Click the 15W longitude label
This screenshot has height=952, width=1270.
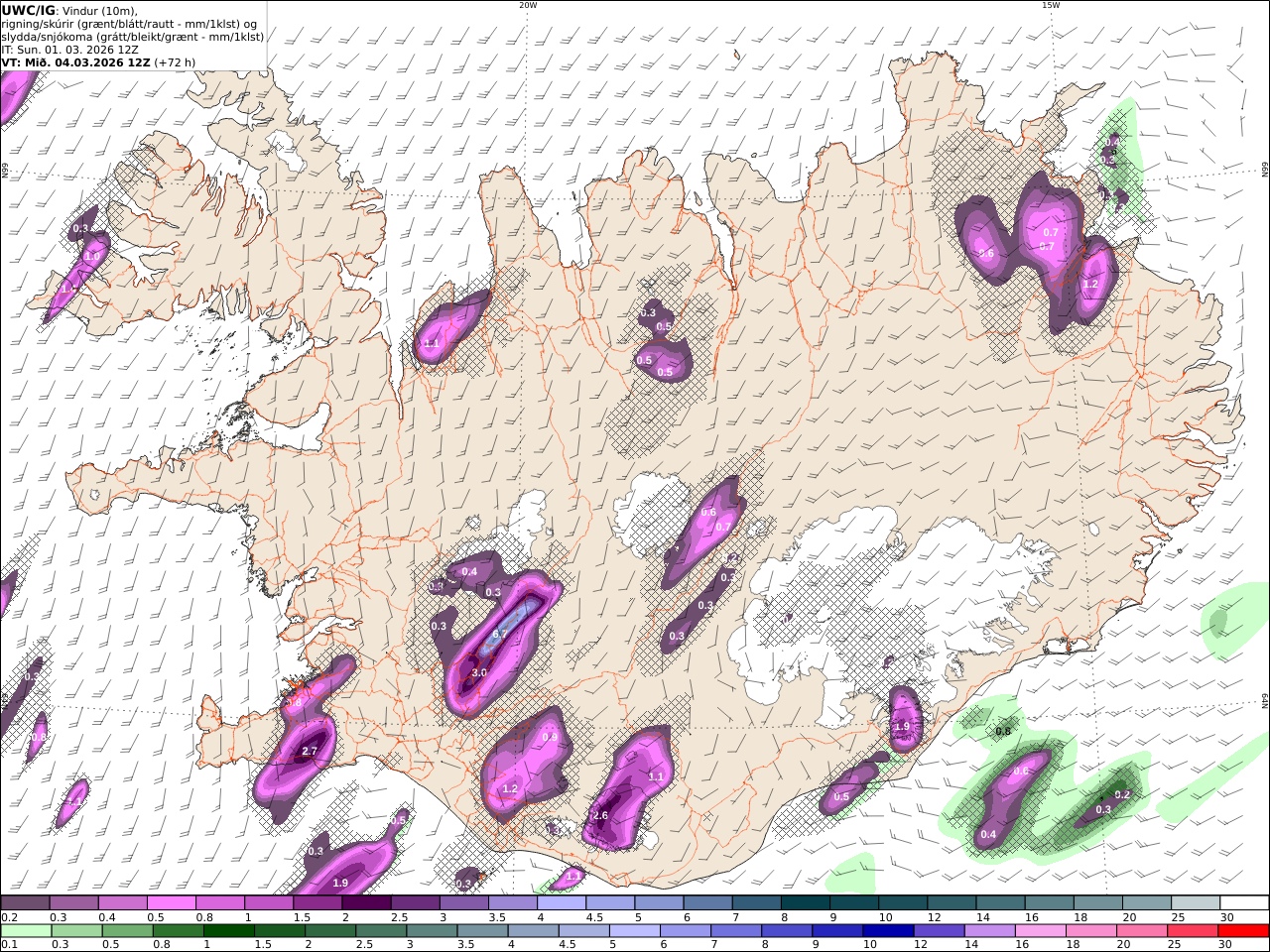pos(1050,5)
